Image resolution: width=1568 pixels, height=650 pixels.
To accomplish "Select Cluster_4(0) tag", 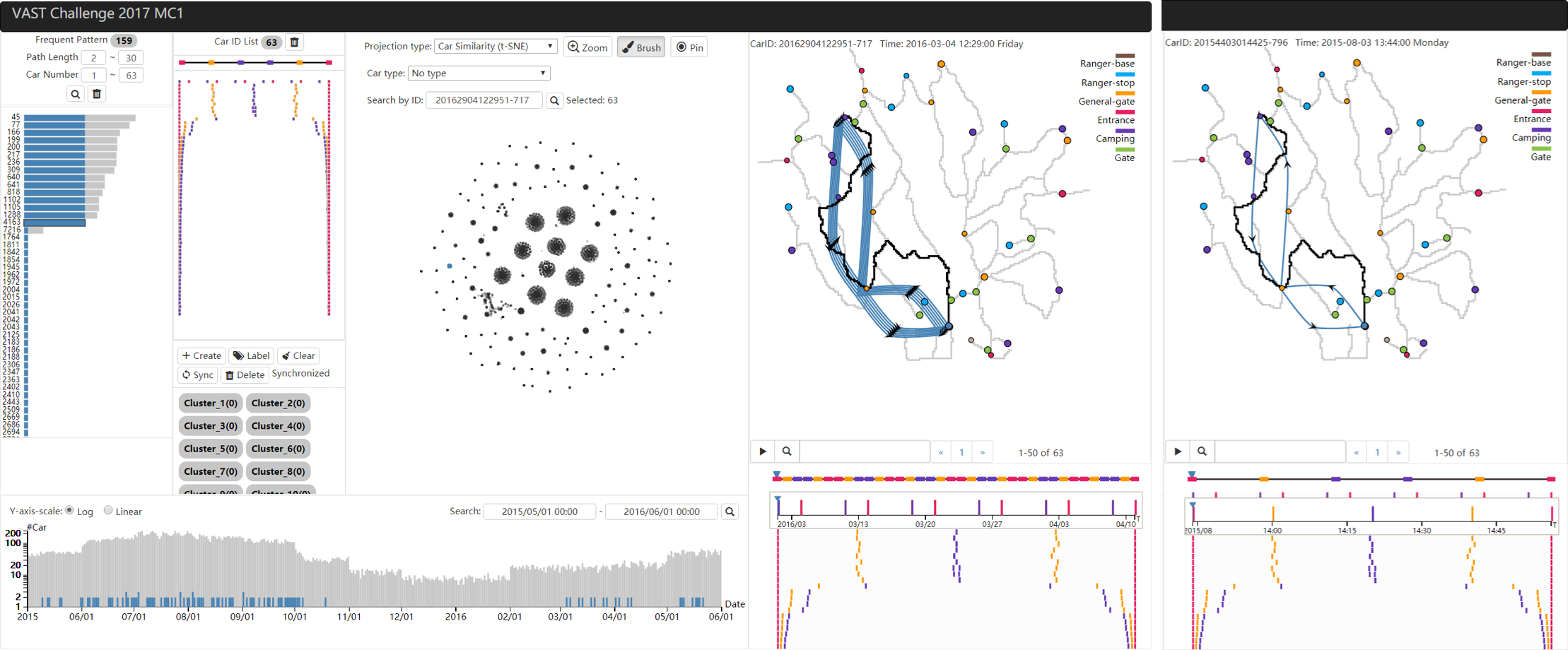I will pos(278,426).
